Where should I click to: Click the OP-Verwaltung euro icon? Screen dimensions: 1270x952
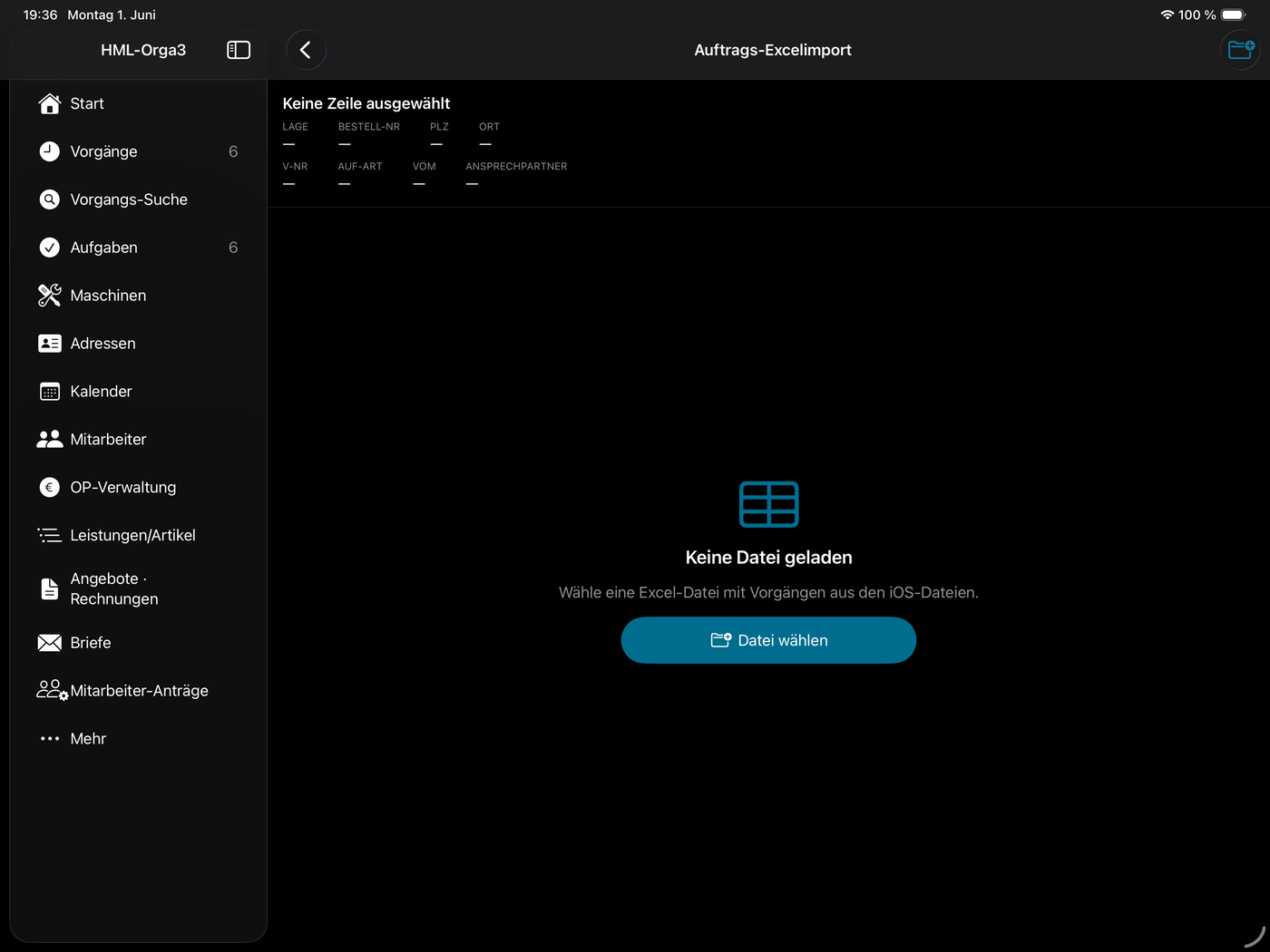point(50,488)
